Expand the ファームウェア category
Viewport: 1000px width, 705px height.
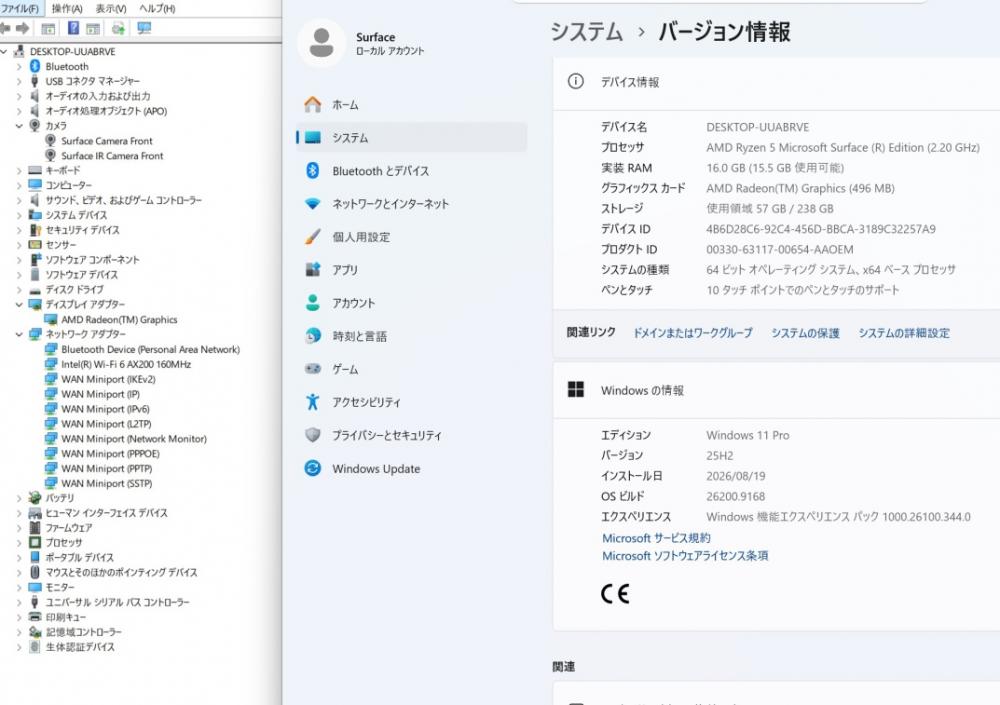pos(19,528)
